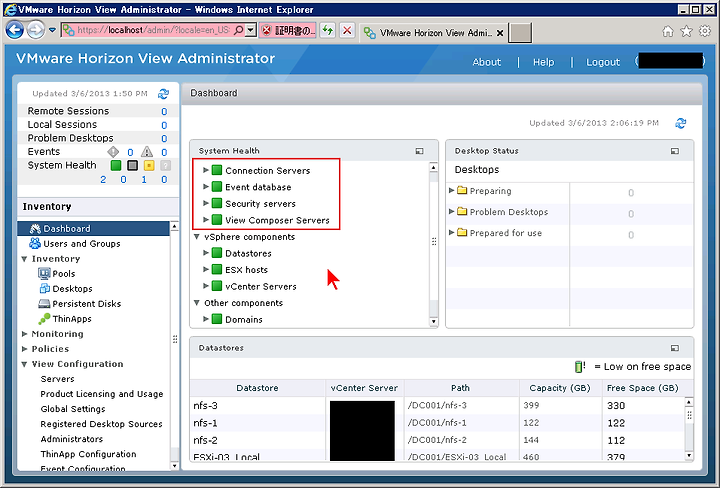Click the empty new tab button
Viewport: 720px width, 488px height.
coord(520,33)
